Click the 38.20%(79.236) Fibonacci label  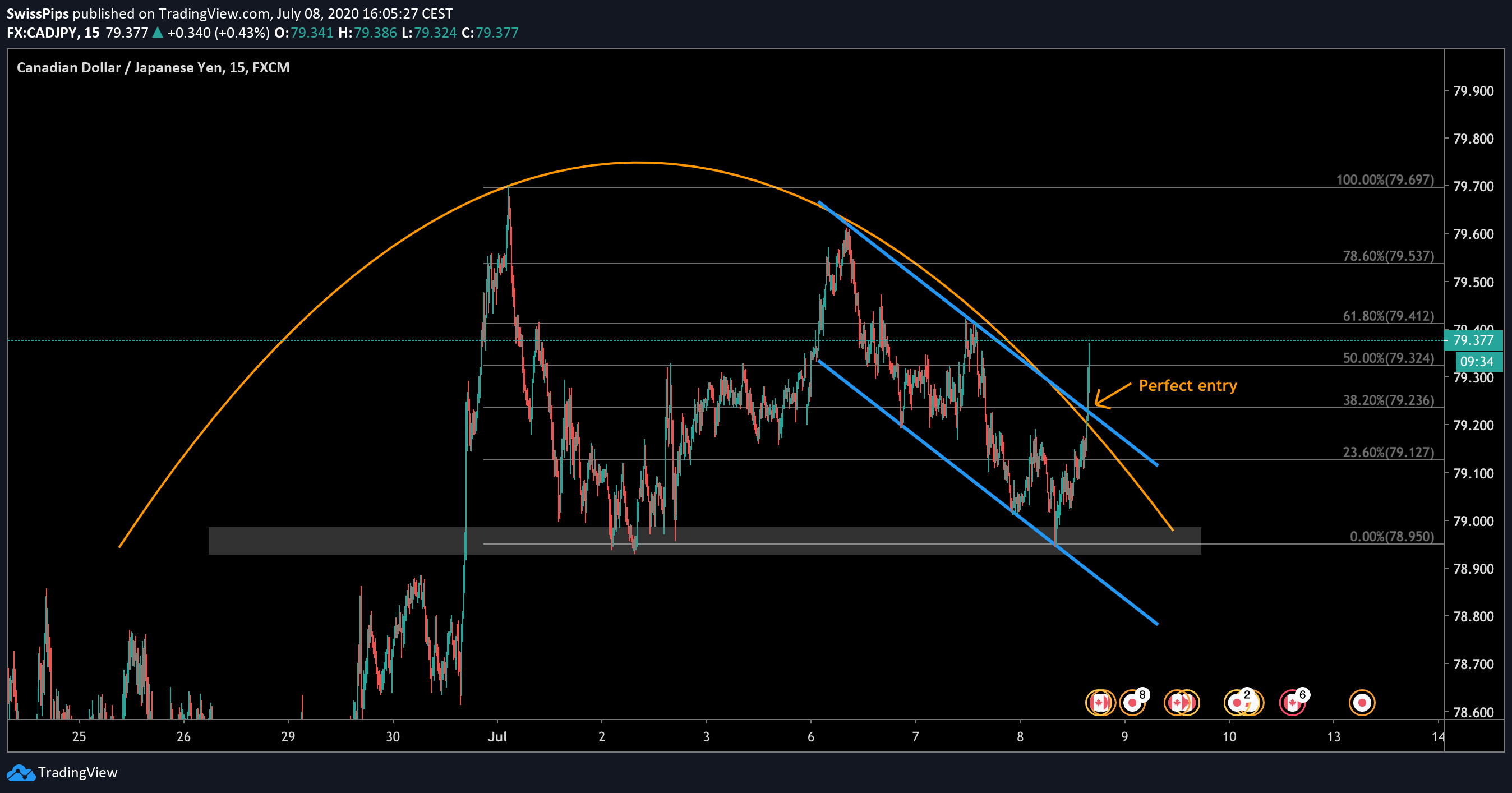click(1388, 400)
